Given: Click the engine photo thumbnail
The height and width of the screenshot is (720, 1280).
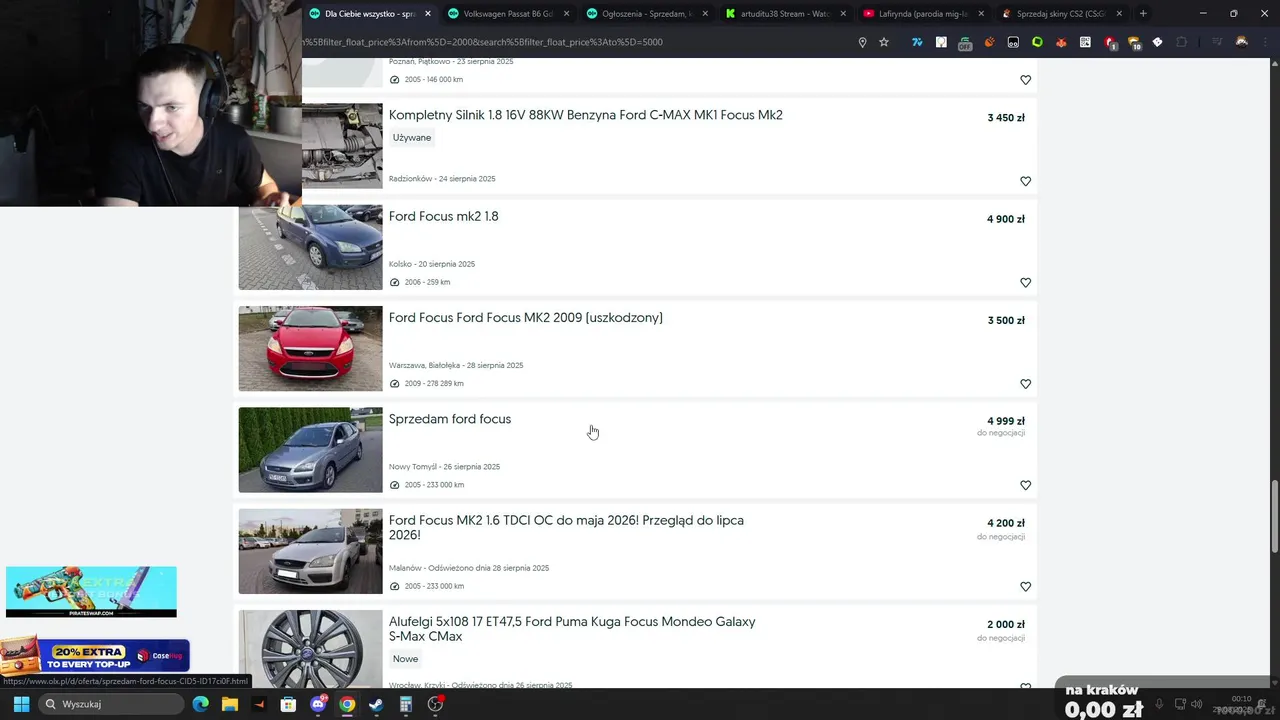Looking at the screenshot, I should [x=342, y=146].
